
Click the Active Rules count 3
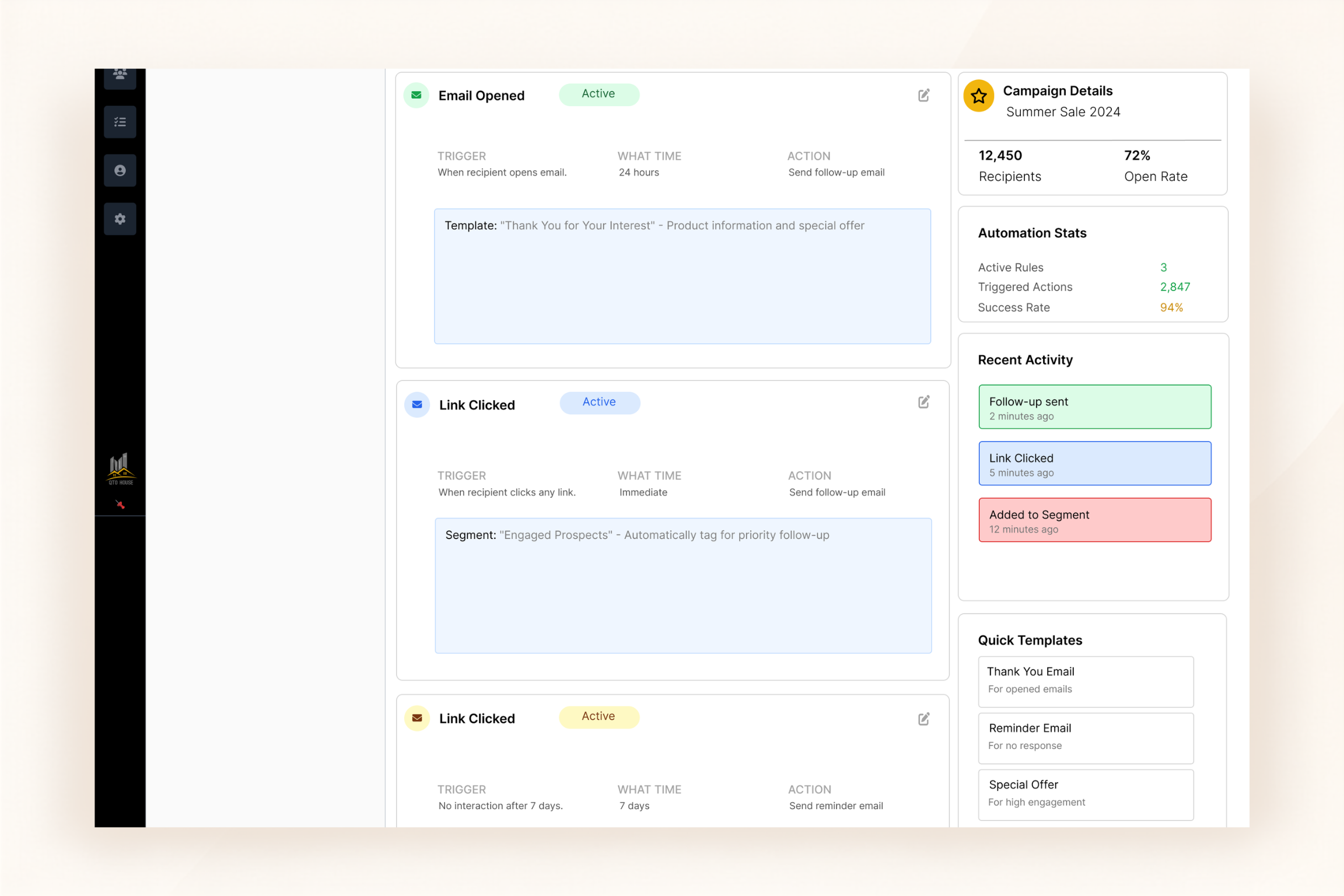click(x=1163, y=268)
